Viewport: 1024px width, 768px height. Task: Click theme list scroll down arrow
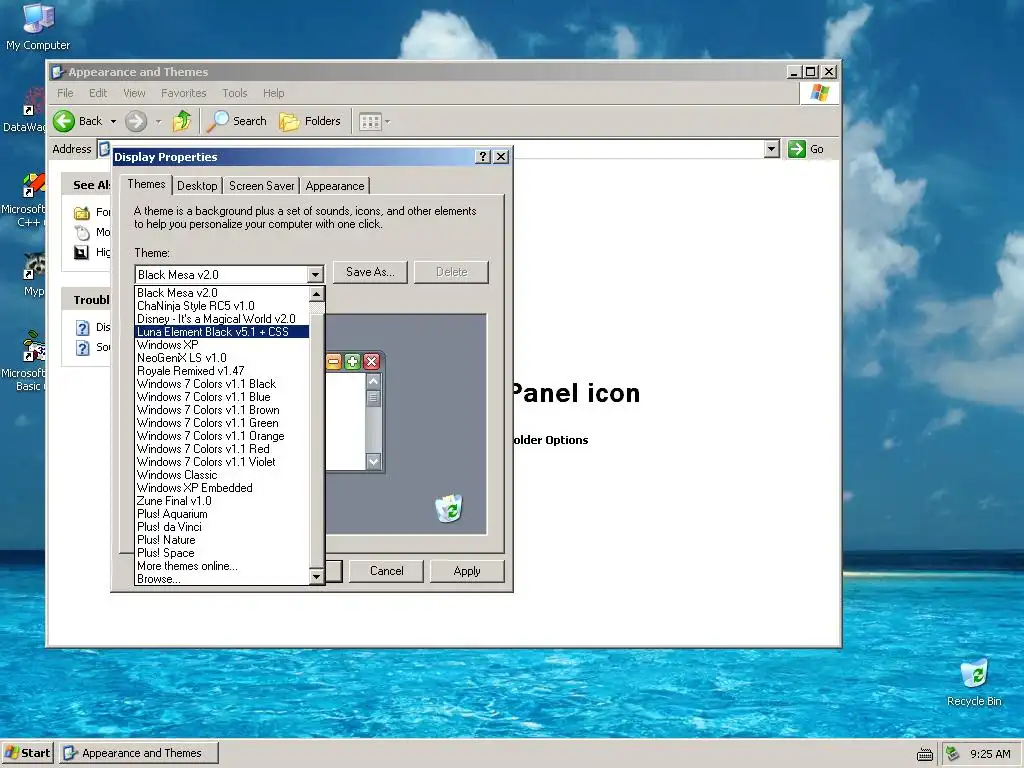pos(316,576)
